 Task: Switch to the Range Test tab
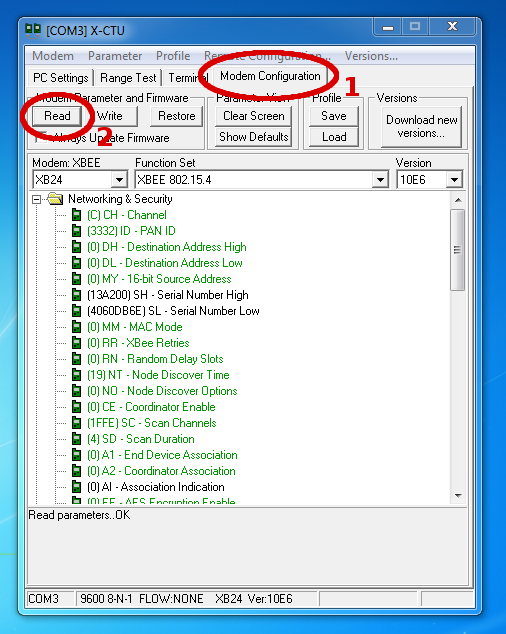128,78
